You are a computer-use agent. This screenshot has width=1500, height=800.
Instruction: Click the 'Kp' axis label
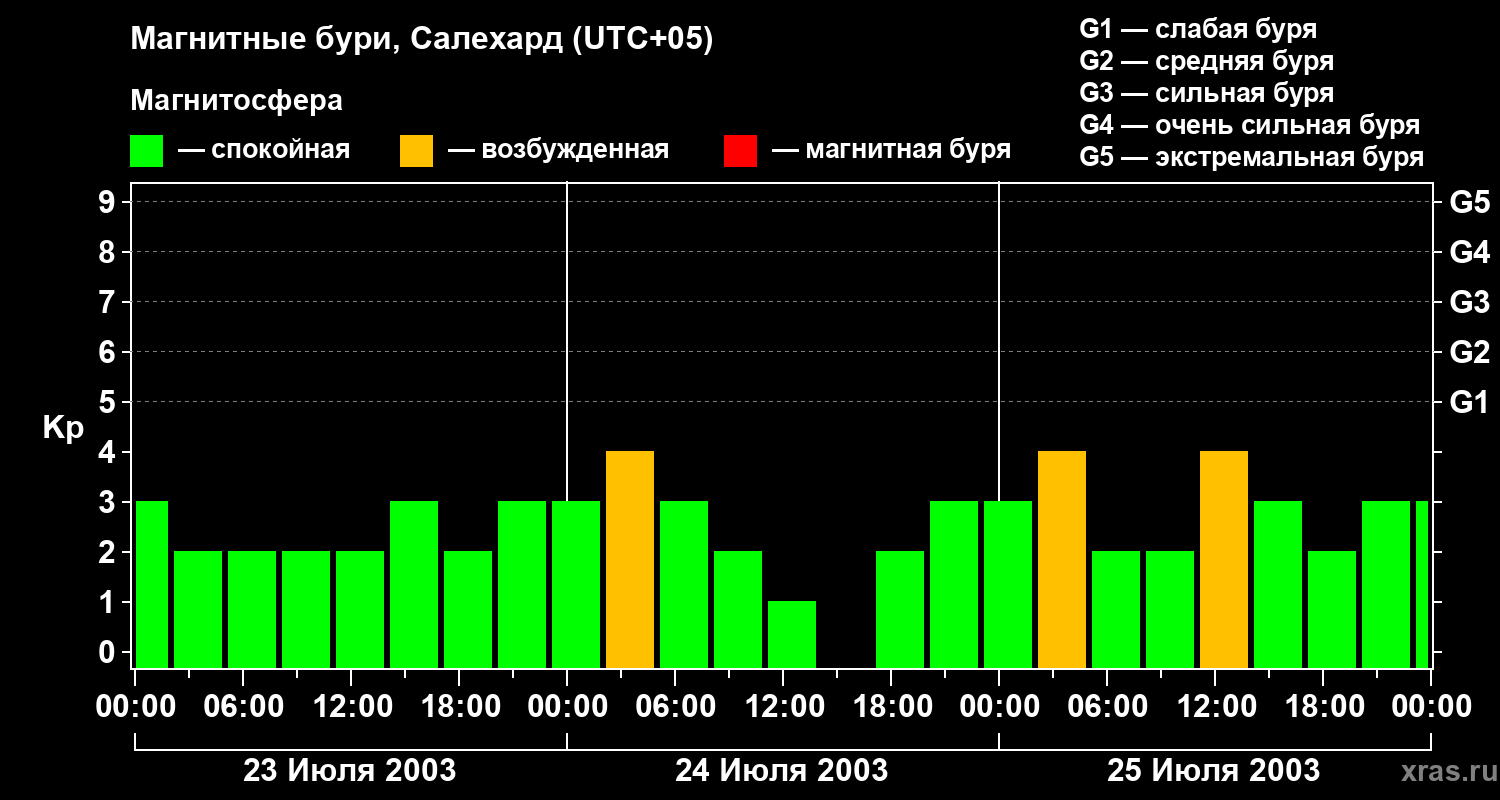pyautogui.click(x=63, y=428)
